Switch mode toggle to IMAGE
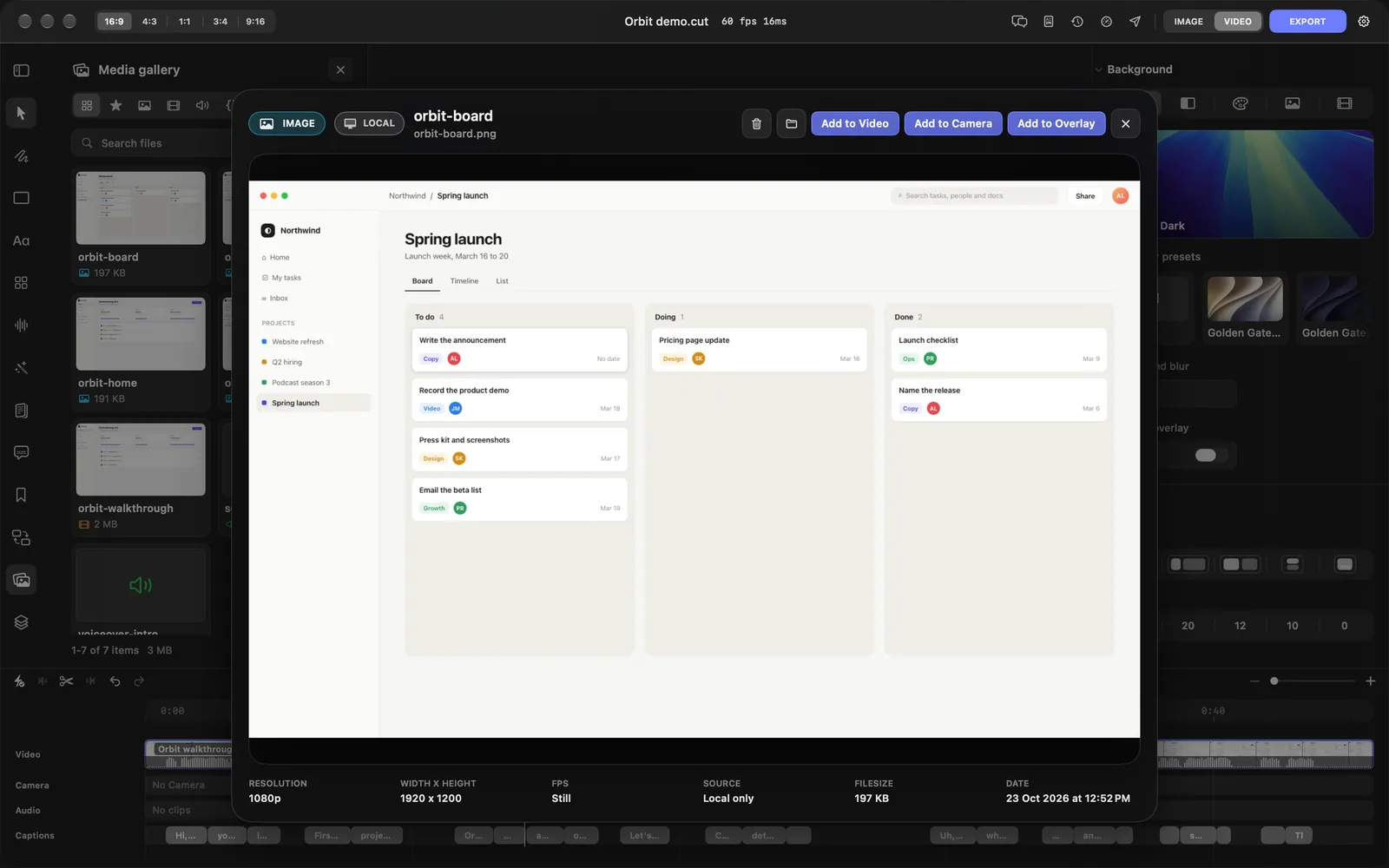Screen dimensions: 1389x868 click(1188, 22)
